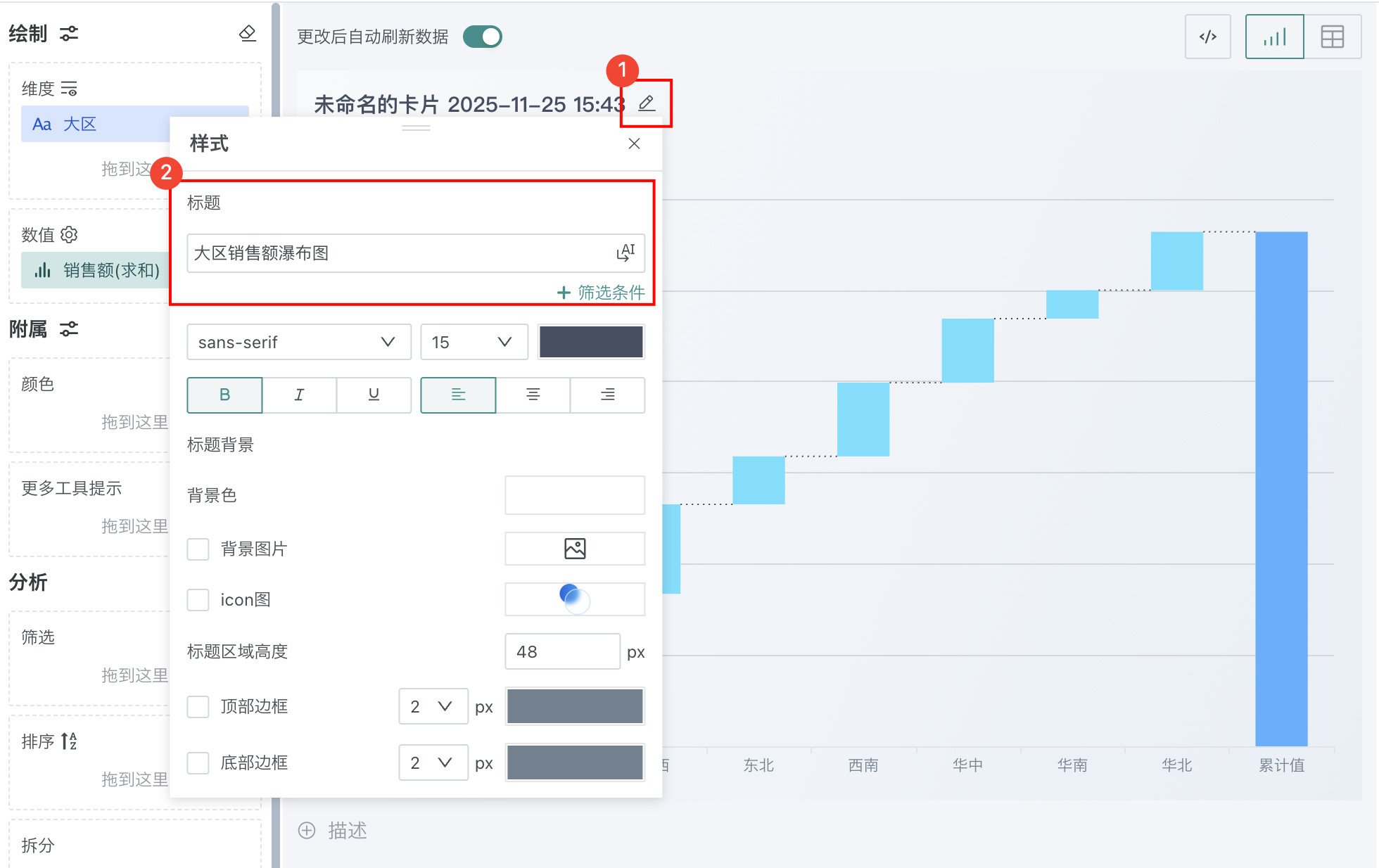Viewport: 1379px width, 868px height.
Task: Toggle bold formatting for title
Action: coord(224,395)
